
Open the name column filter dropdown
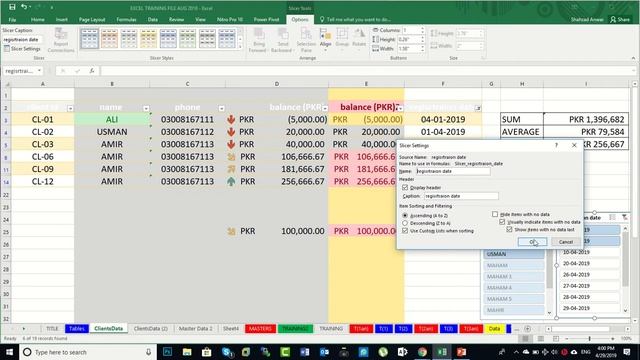146,108
